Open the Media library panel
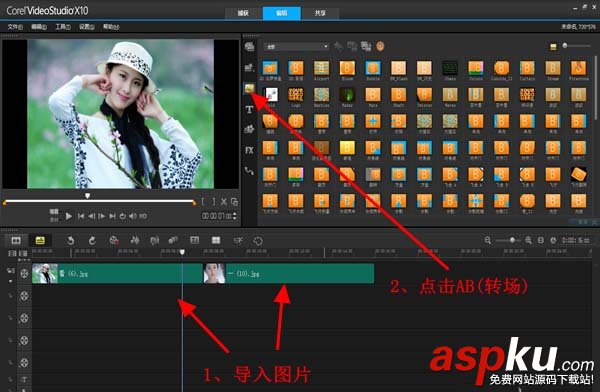The width and height of the screenshot is (600, 392). coord(249,47)
